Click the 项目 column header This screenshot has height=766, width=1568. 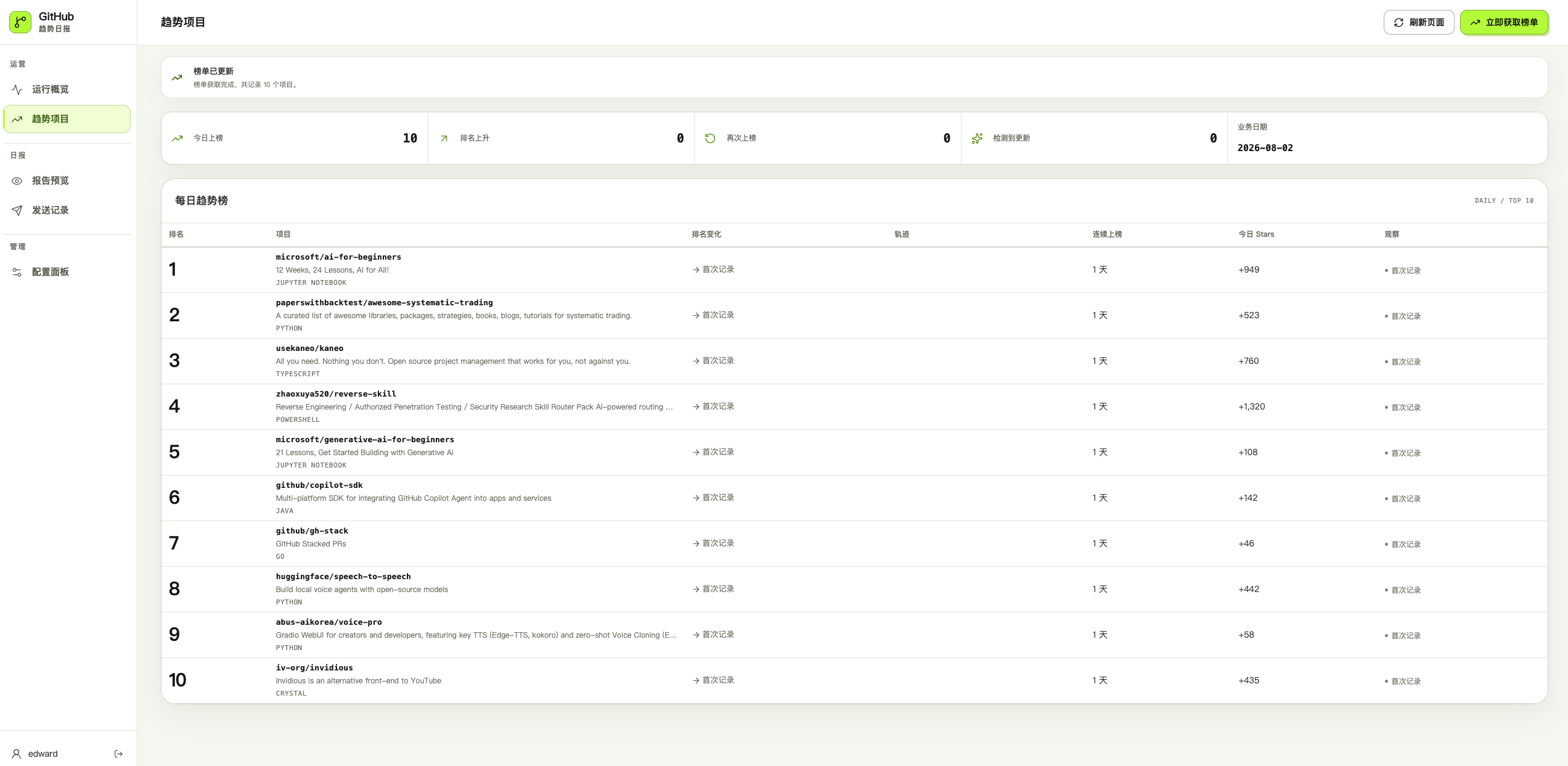[283, 234]
